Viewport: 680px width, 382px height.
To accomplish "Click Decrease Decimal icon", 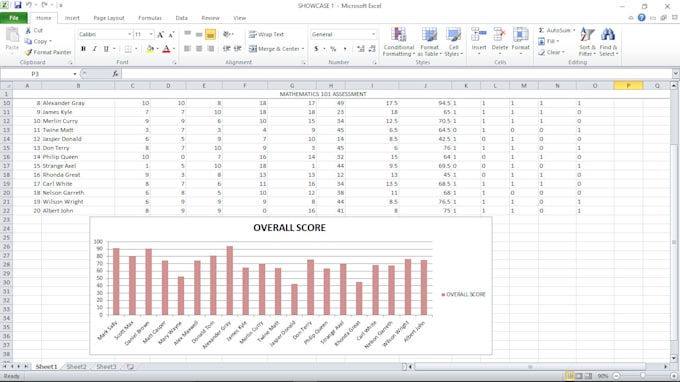I will pyautogui.click(x=372, y=49).
